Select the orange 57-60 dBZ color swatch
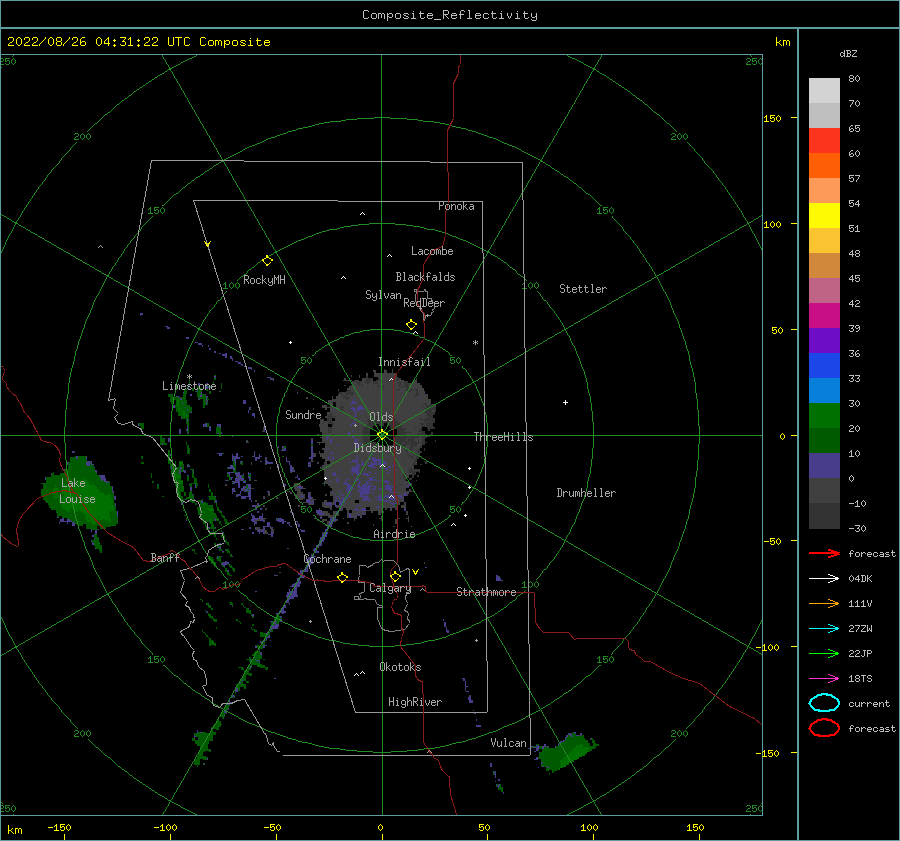The height and width of the screenshot is (841, 900). click(x=824, y=166)
